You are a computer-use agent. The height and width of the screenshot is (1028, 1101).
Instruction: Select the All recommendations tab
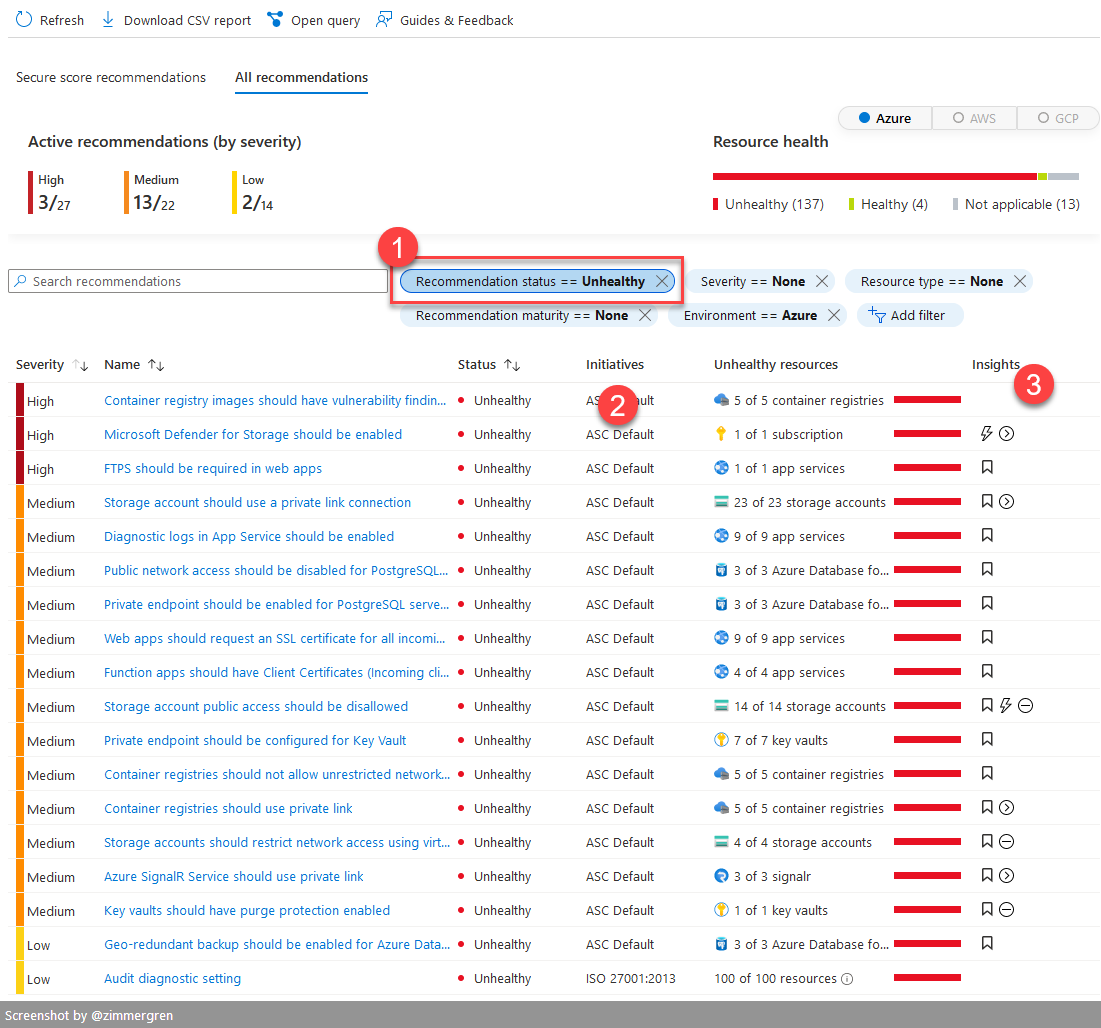pos(301,77)
